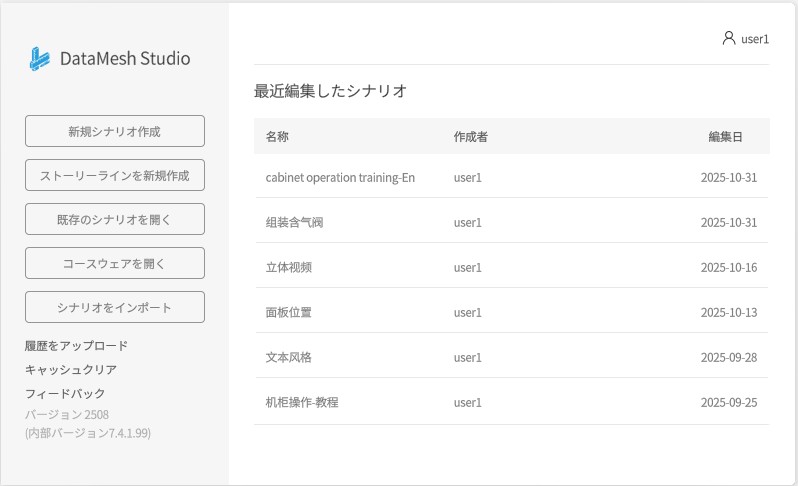798x486 pixels.
Task: Click ストーリーラインを新規作成 button
Action: coord(115,175)
